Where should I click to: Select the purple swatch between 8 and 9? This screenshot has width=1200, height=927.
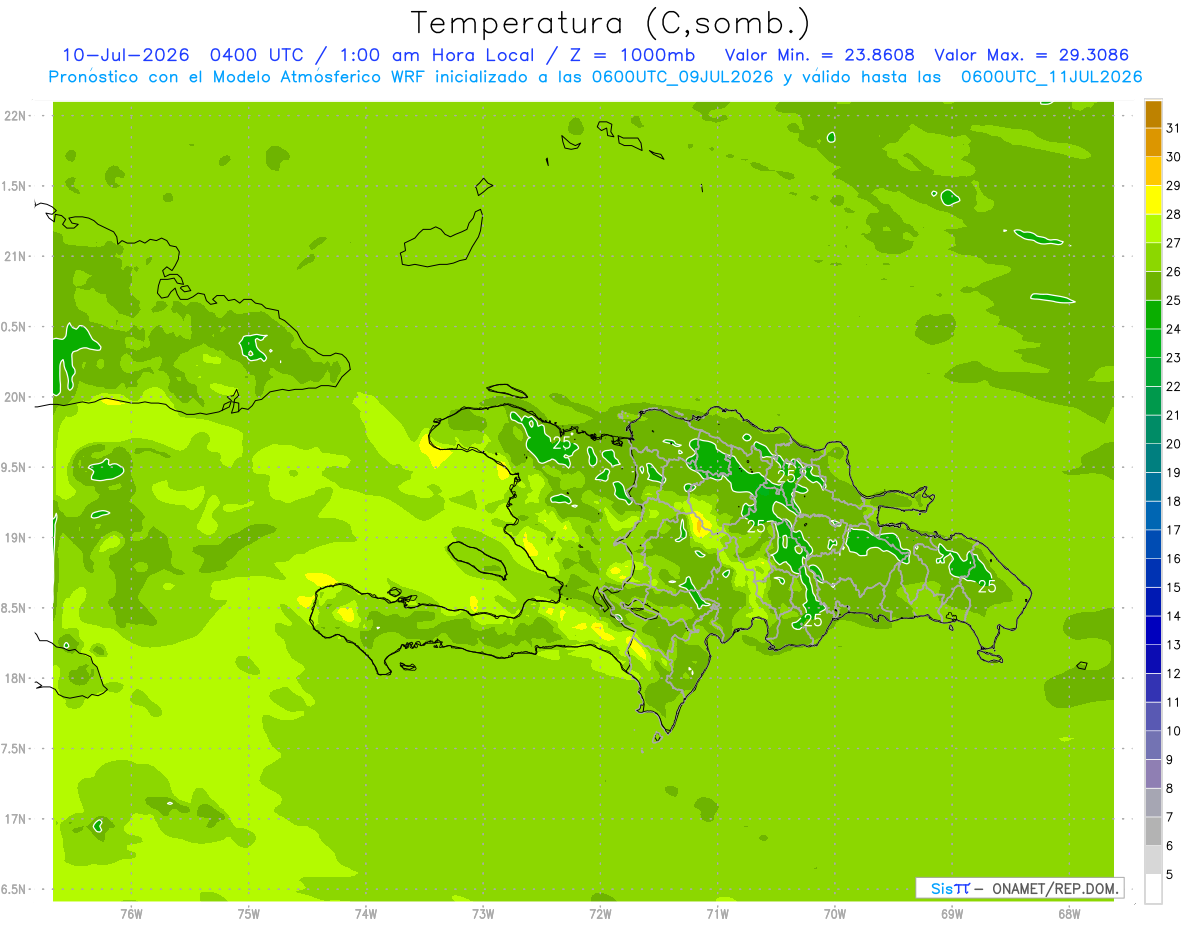tap(1153, 774)
